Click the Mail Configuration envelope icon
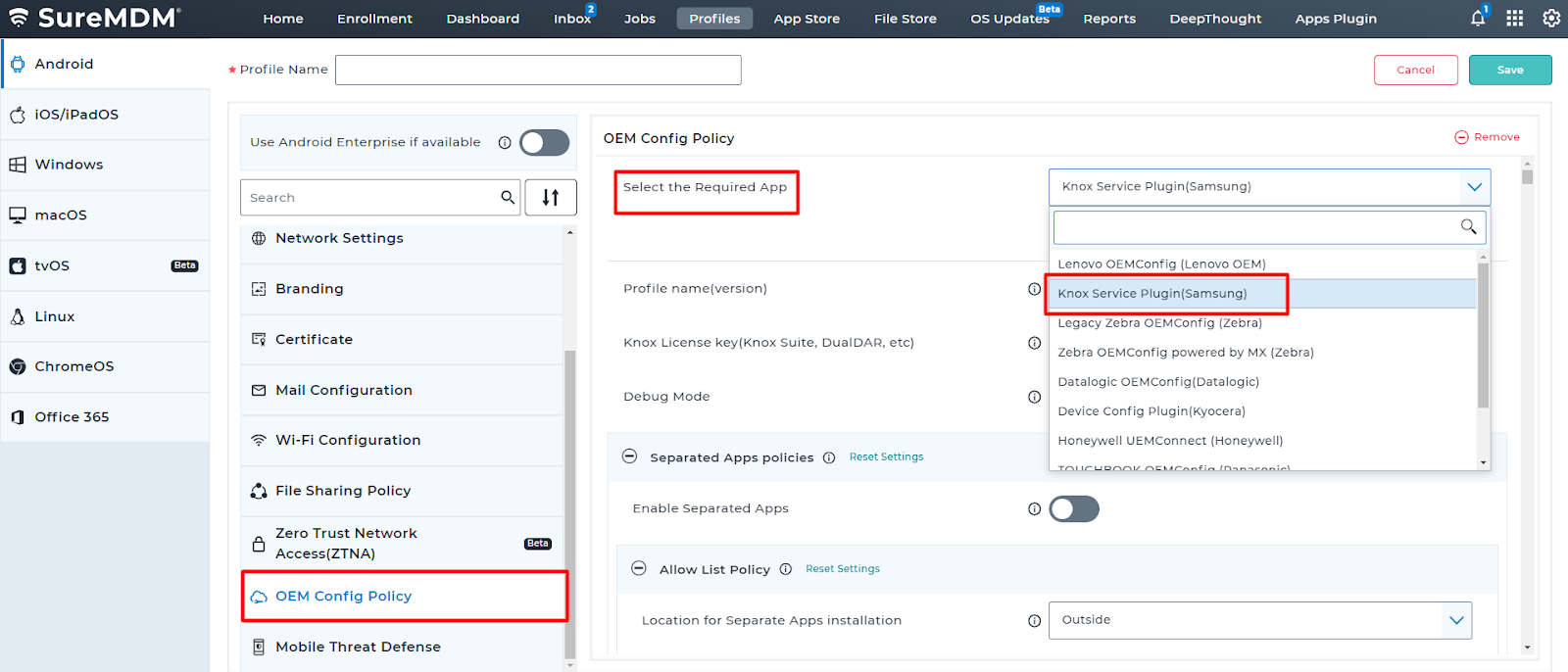This screenshot has width=1568, height=672. (259, 390)
